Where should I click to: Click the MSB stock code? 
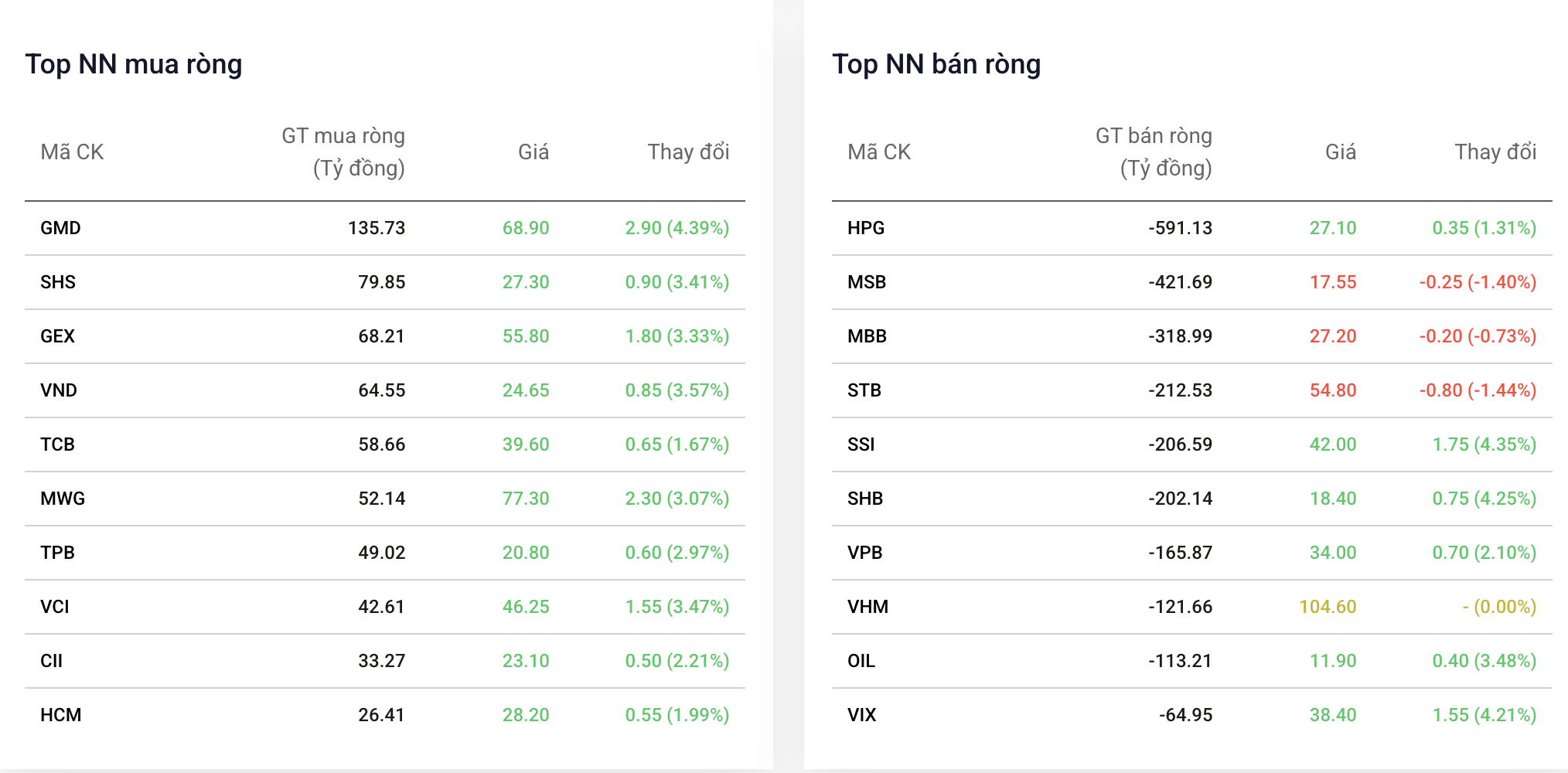tap(867, 282)
